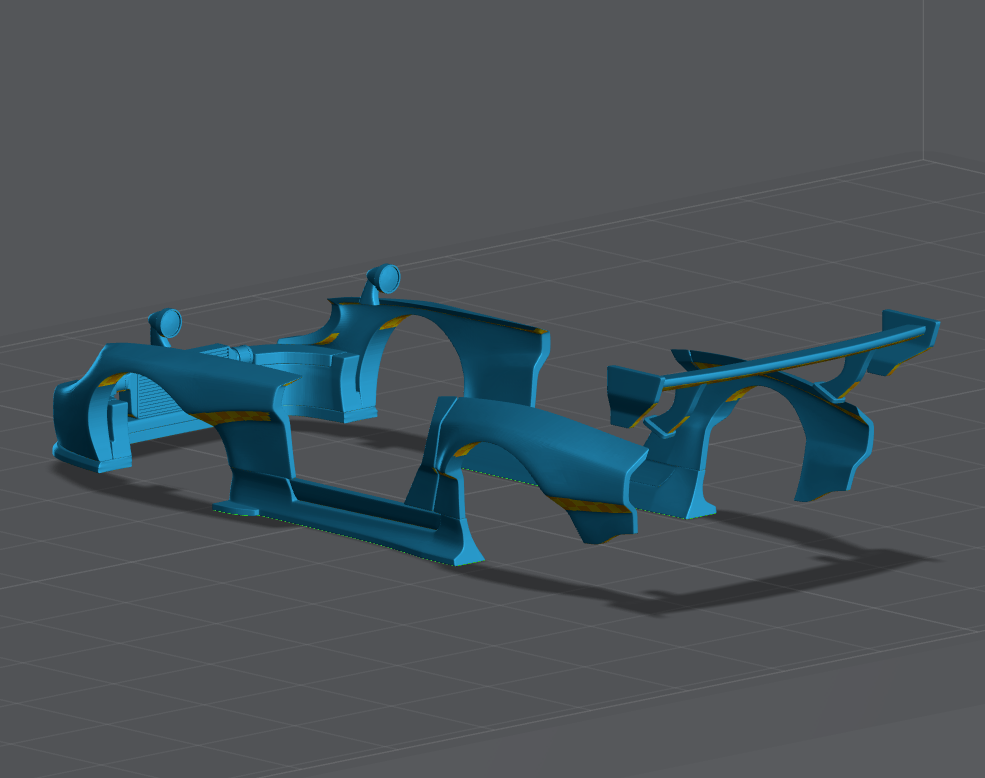Select the rear left fender flare
Viewport: 985px width, 778px height.
540,450
